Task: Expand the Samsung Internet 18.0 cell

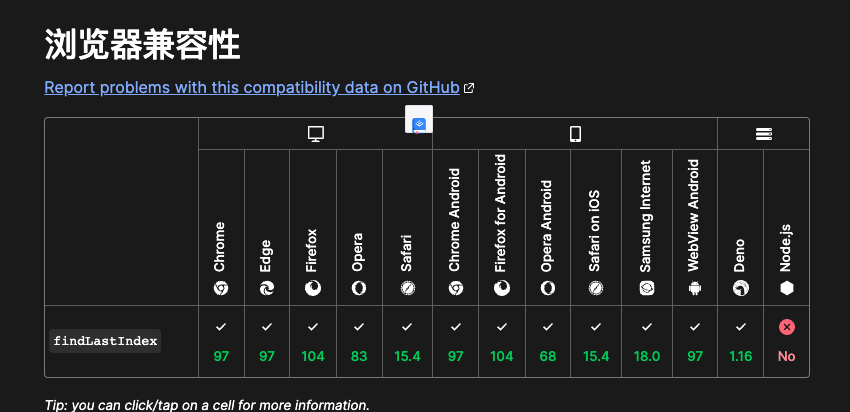Action: pos(647,342)
